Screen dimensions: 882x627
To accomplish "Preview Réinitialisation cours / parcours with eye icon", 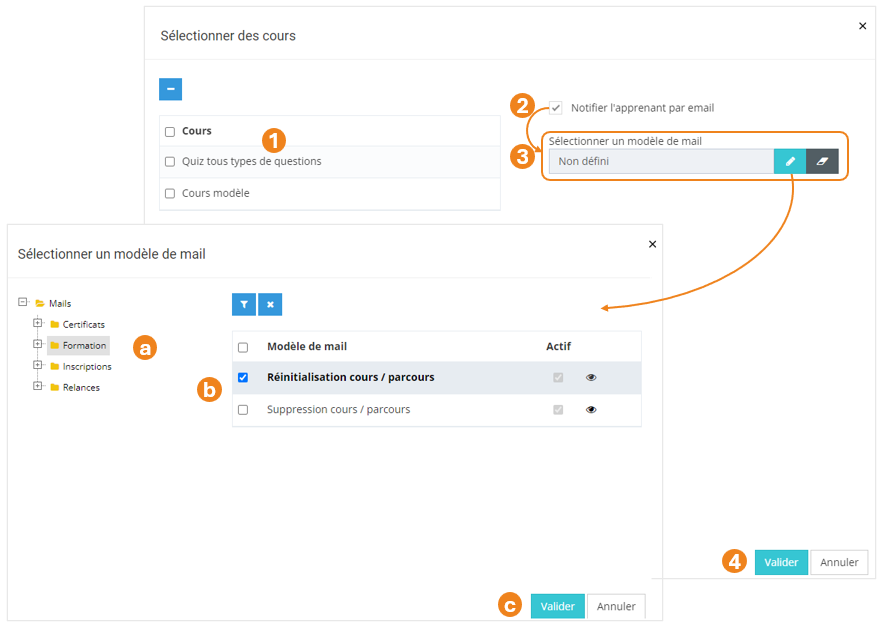I will coord(591,378).
